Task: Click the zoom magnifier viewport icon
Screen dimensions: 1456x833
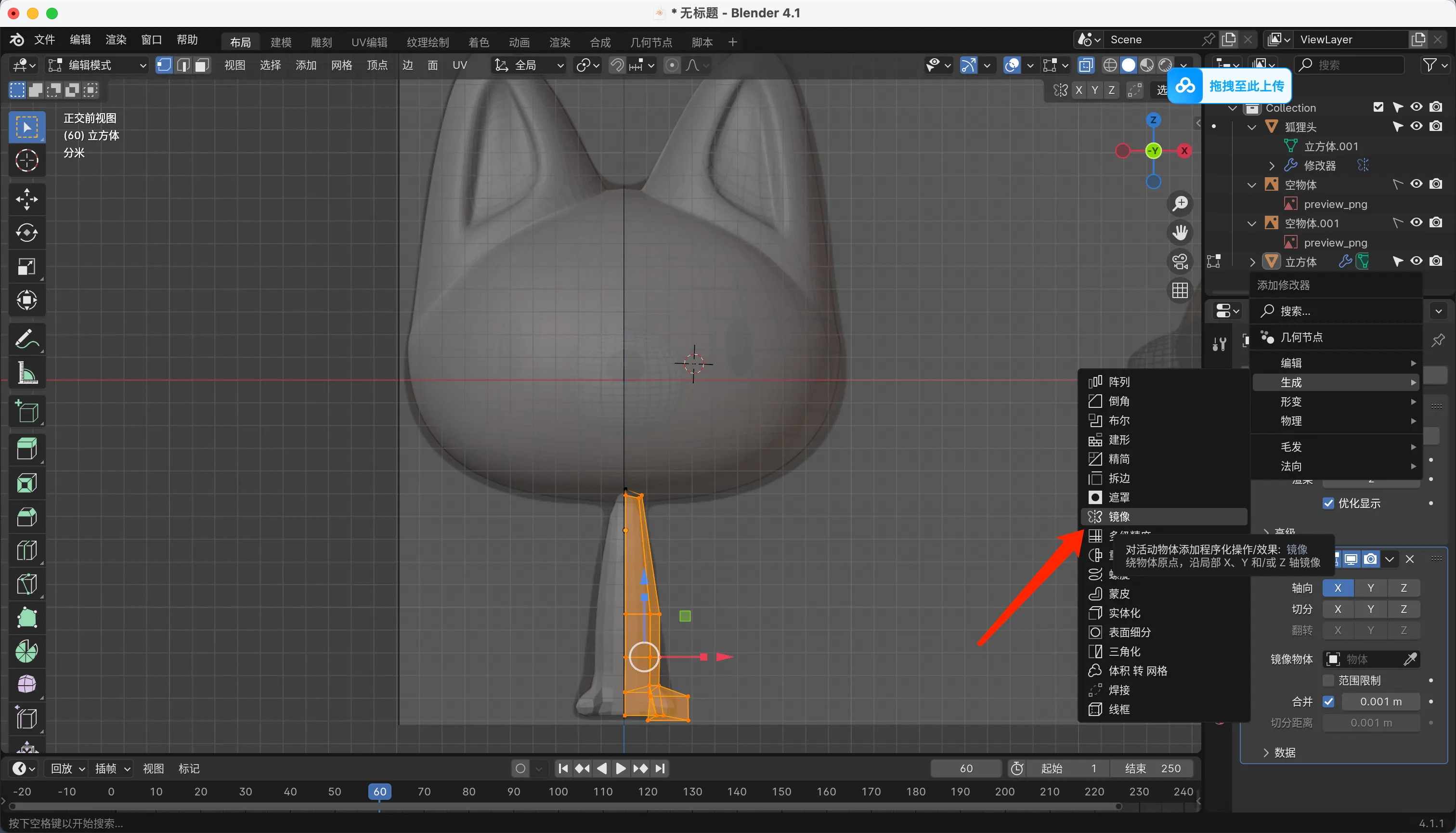Action: (x=1180, y=204)
